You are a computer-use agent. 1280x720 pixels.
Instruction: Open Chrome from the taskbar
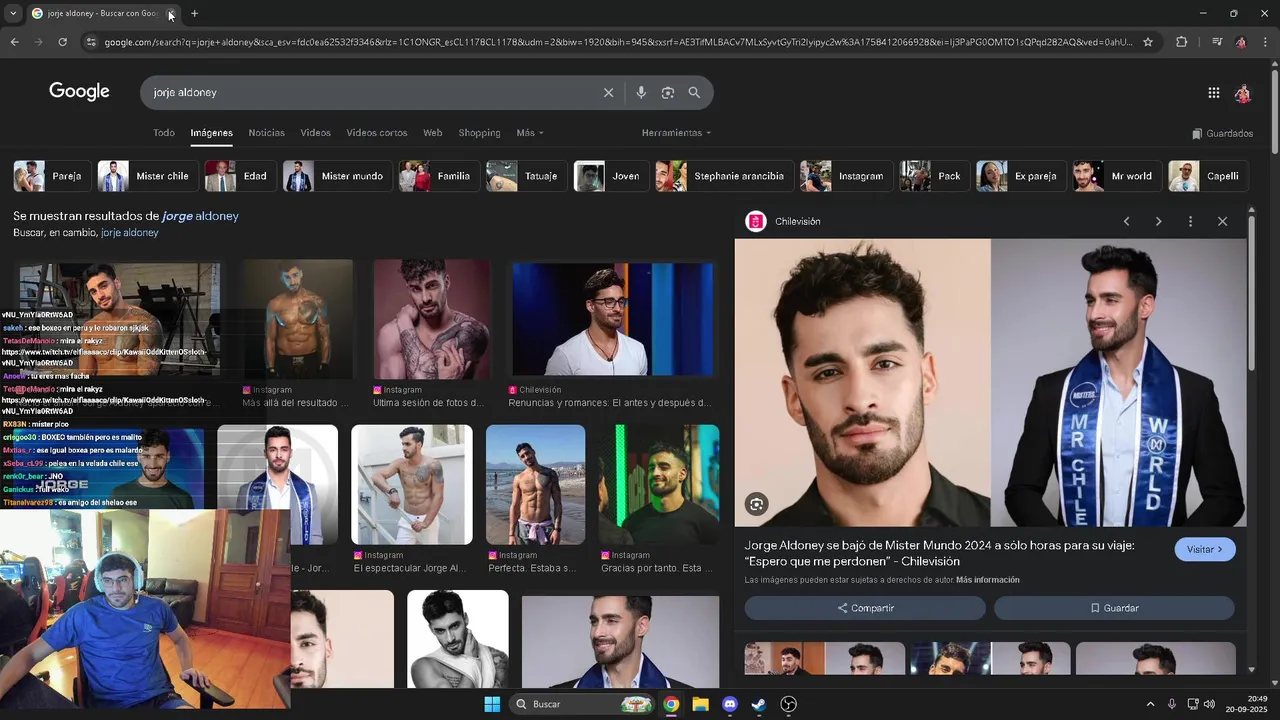pos(671,704)
